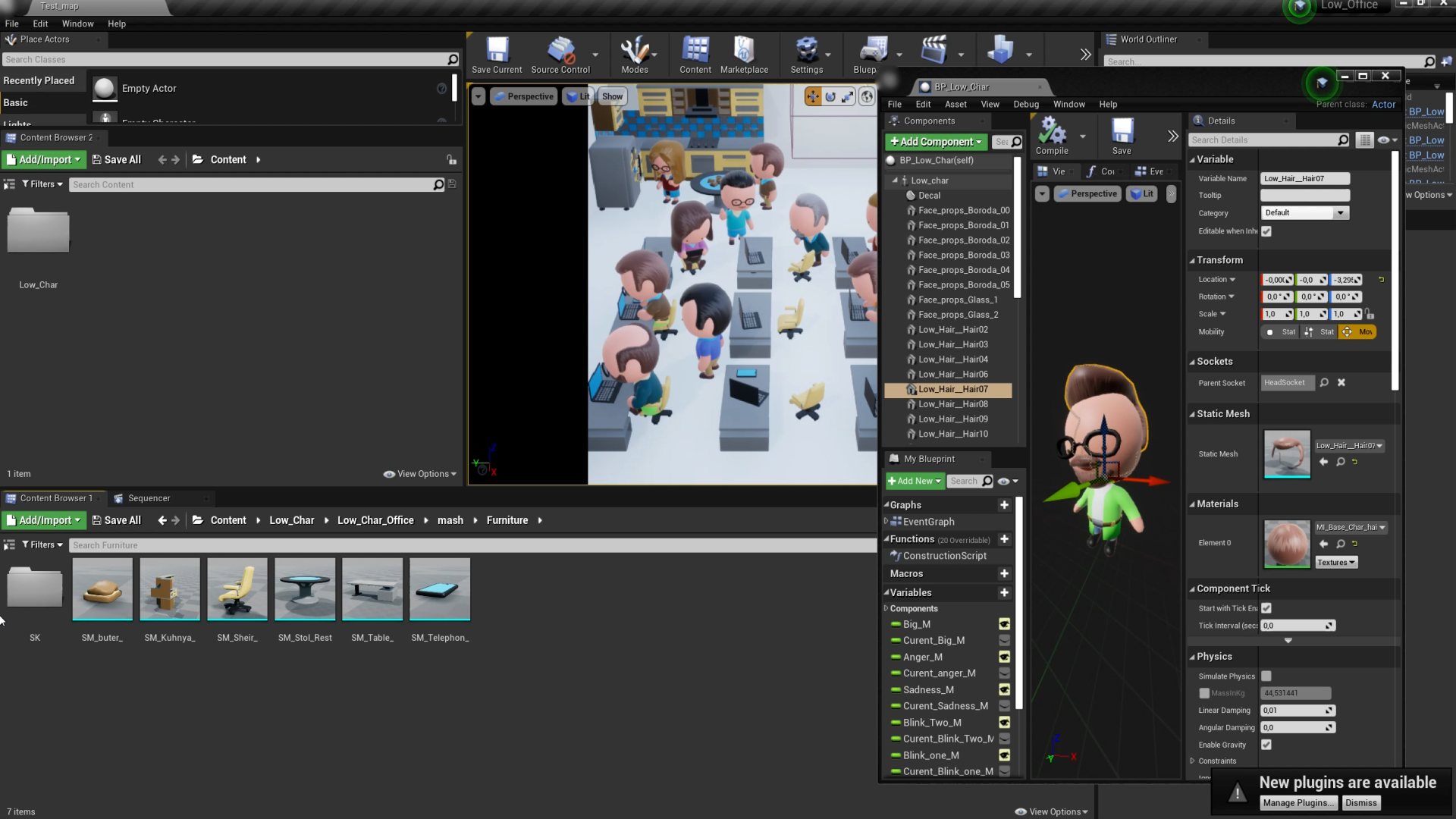The height and width of the screenshot is (819, 1456).
Task: Clear the HeadSocket parent socket
Action: 1341,382
